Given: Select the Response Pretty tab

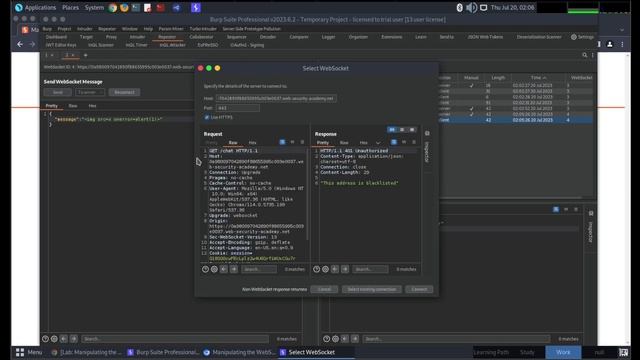Looking at the screenshot, I should (x=323, y=142).
